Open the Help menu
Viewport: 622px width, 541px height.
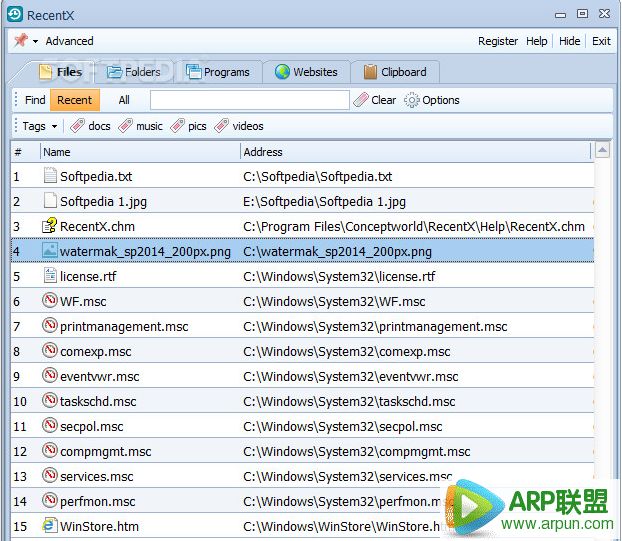coord(536,41)
